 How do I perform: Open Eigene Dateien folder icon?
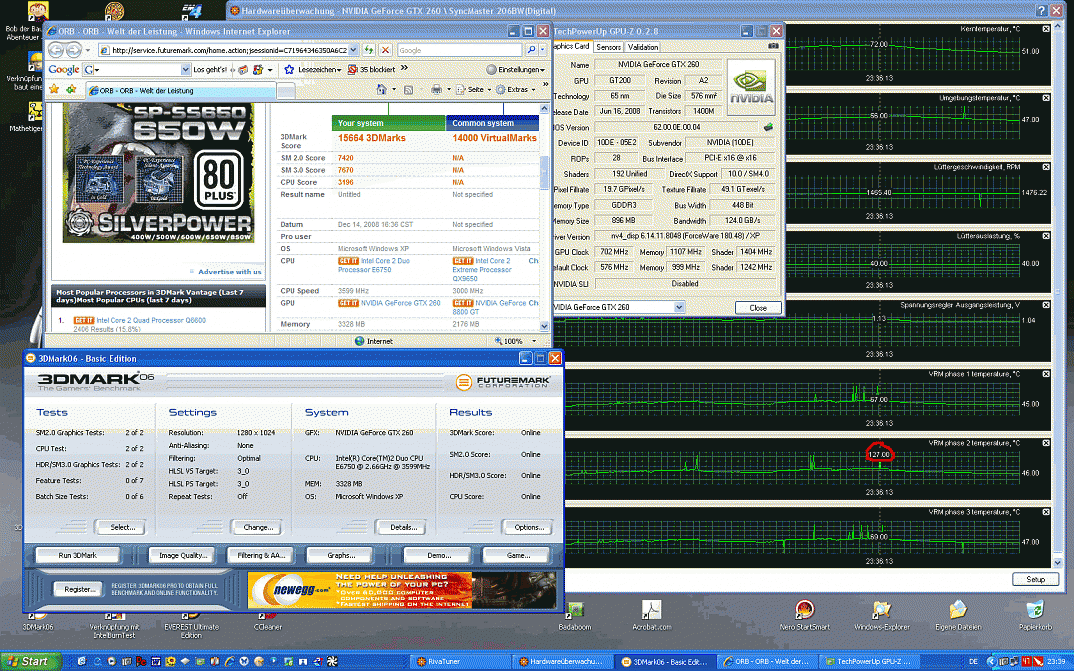958,616
